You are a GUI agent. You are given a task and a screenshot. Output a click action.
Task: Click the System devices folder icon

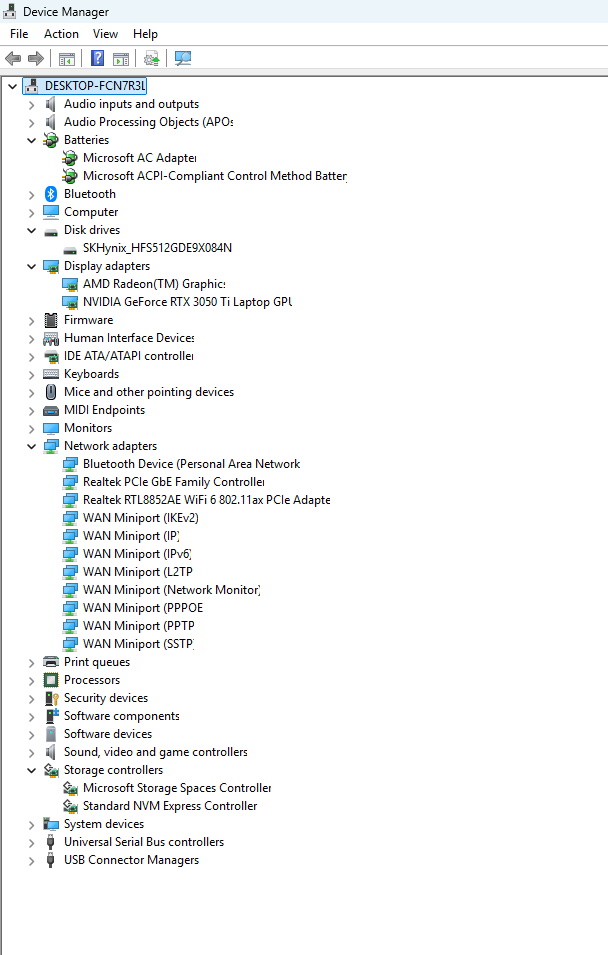(x=51, y=824)
